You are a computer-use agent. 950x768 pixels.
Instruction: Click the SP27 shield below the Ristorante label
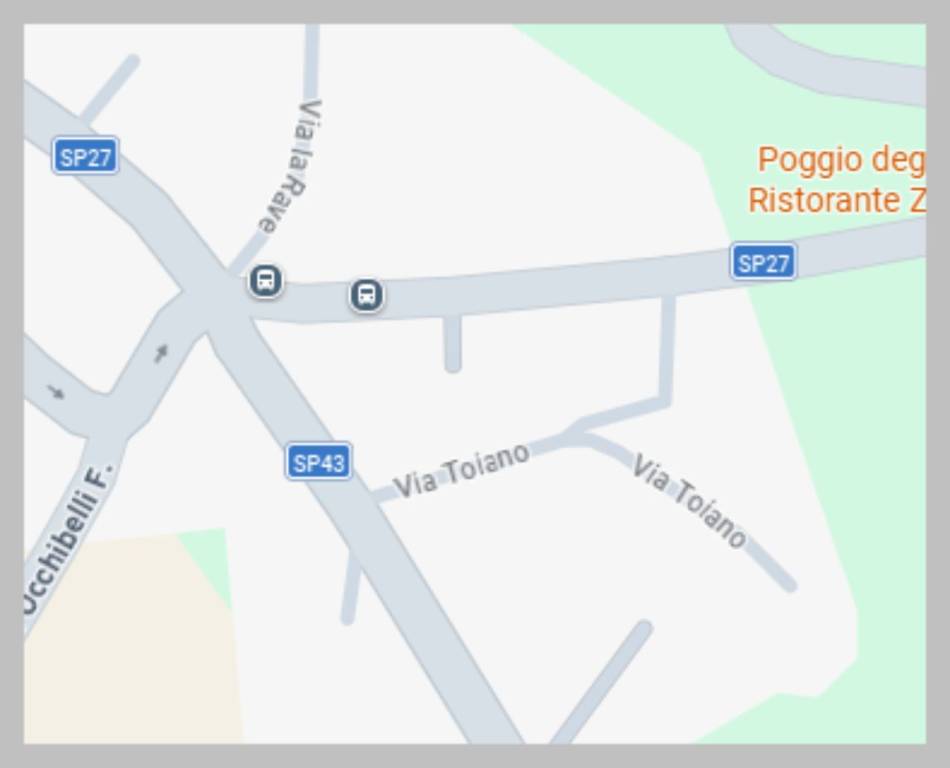pyautogui.click(x=763, y=262)
